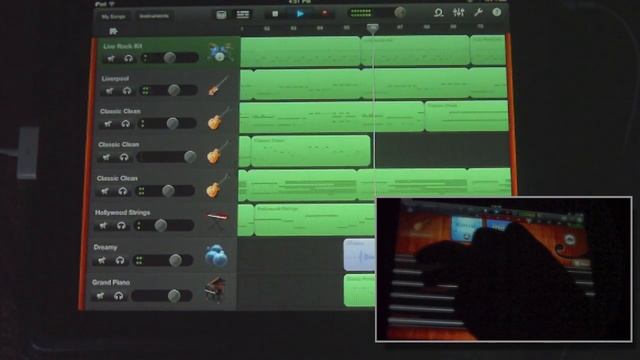Switch to the tracks view
640x360 pixels.
pos(242,15)
